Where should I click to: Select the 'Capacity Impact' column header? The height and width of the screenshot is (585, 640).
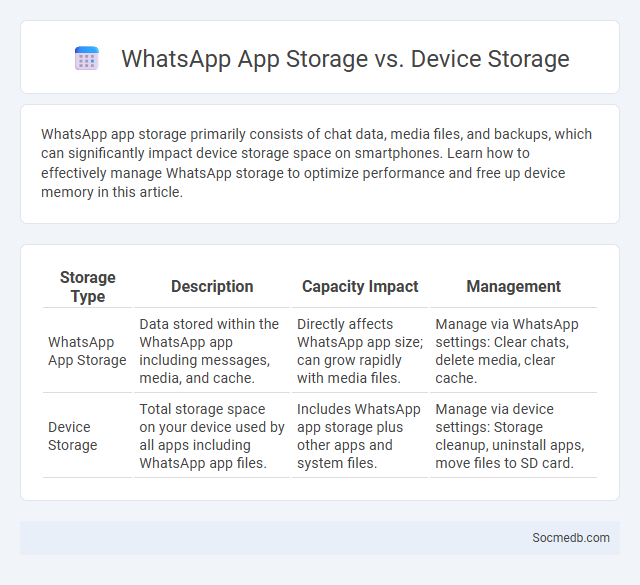[360, 287]
